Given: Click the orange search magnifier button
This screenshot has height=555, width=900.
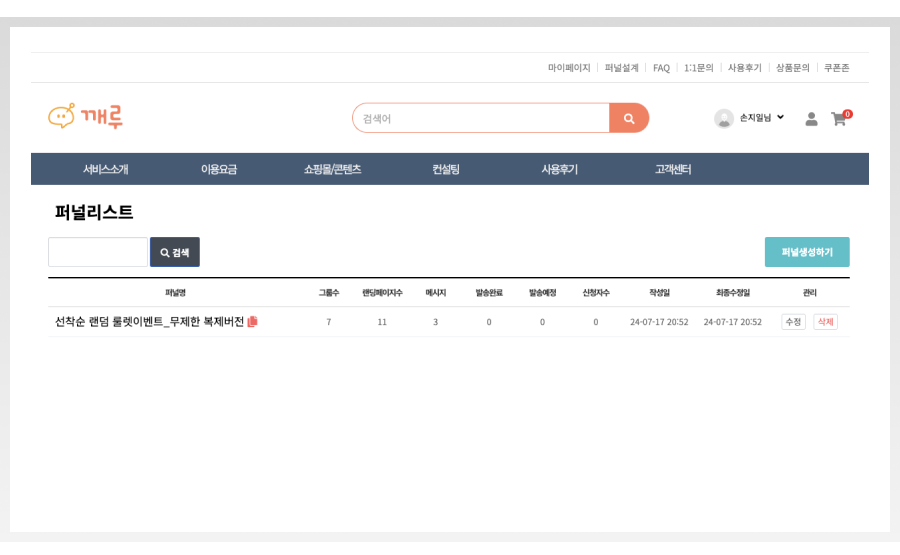Looking at the screenshot, I should click(x=629, y=118).
